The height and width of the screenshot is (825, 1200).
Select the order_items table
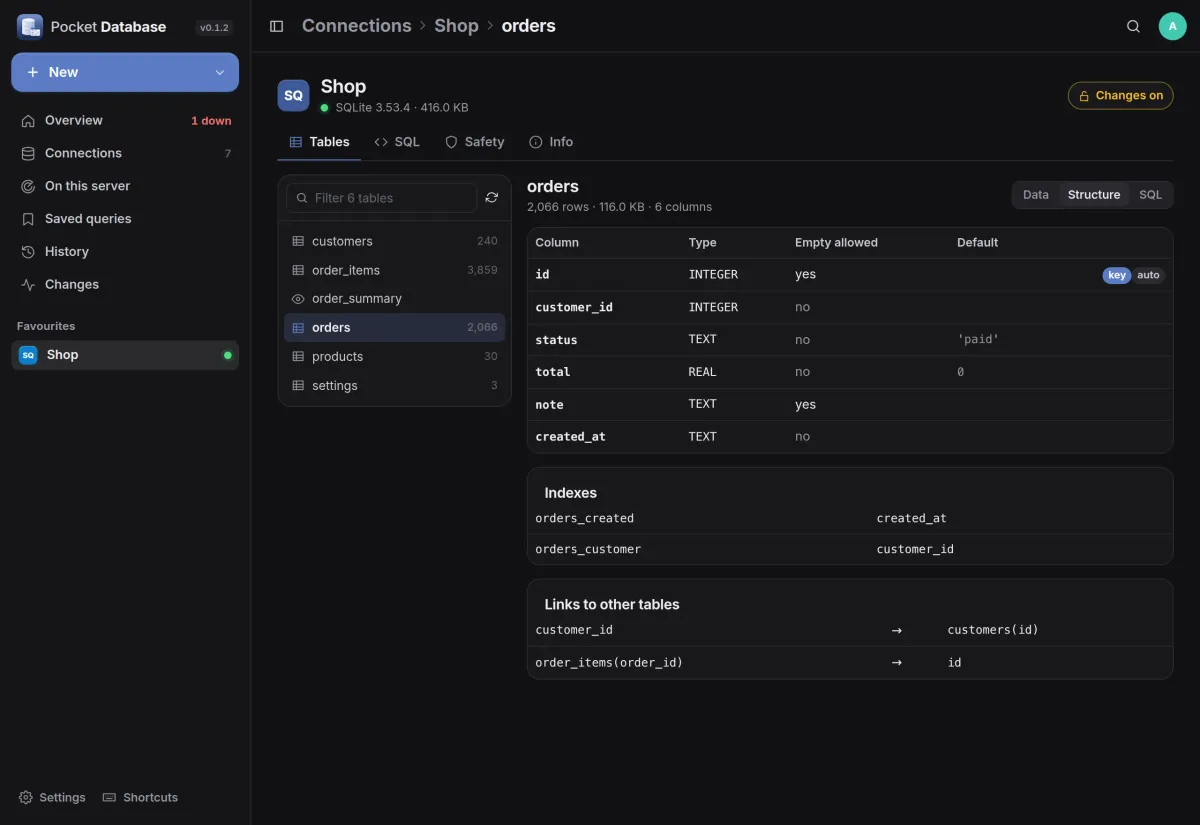pyautogui.click(x=395, y=270)
